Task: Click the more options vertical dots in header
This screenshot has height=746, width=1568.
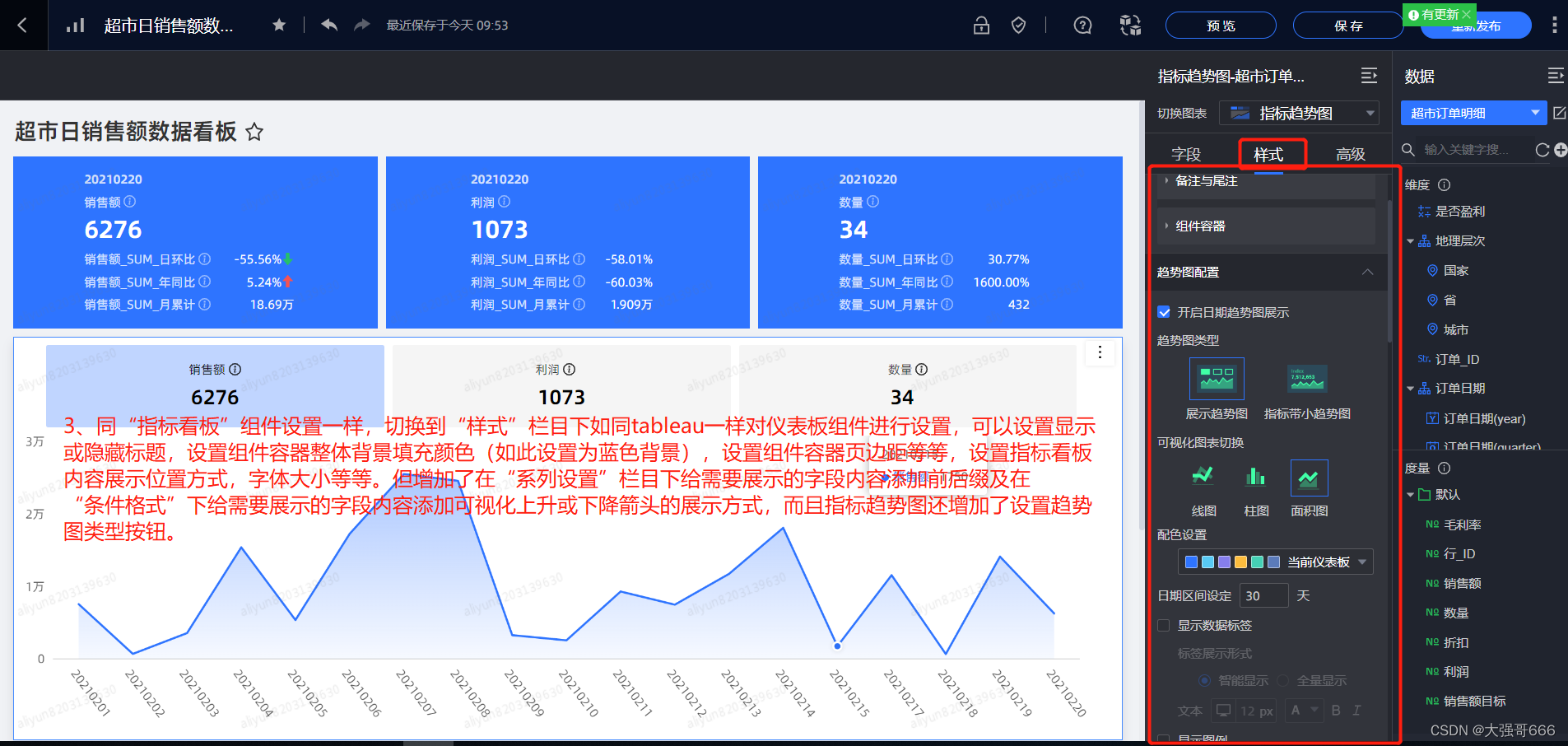Action: (x=1554, y=26)
